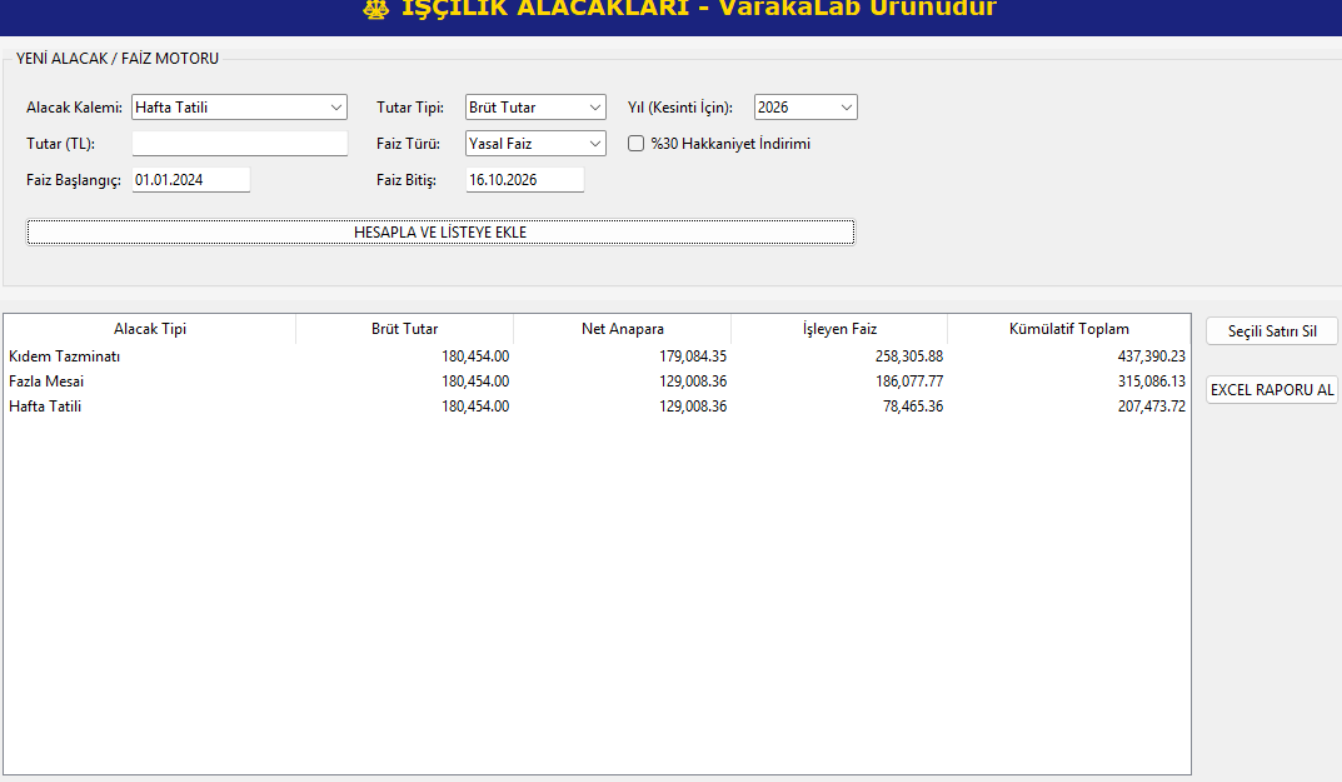Open the Faiz Türü dropdown
This screenshot has width=1342, height=782.
pyautogui.click(x=536, y=143)
